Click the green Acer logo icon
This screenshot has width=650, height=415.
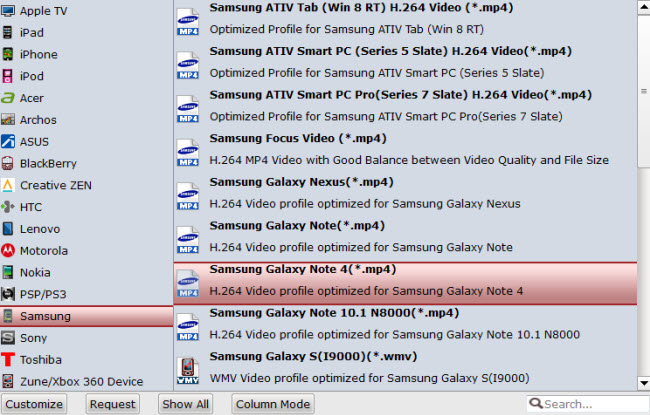click(8, 98)
